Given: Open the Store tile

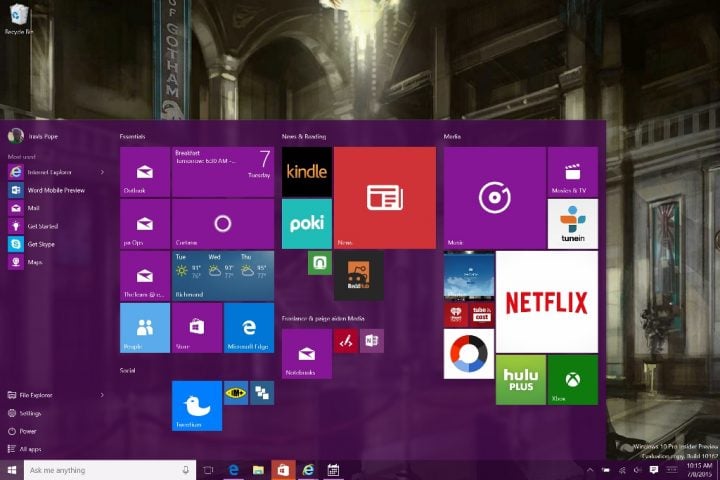Looking at the screenshot, I should pyautogui.click(x=197, y=328).
